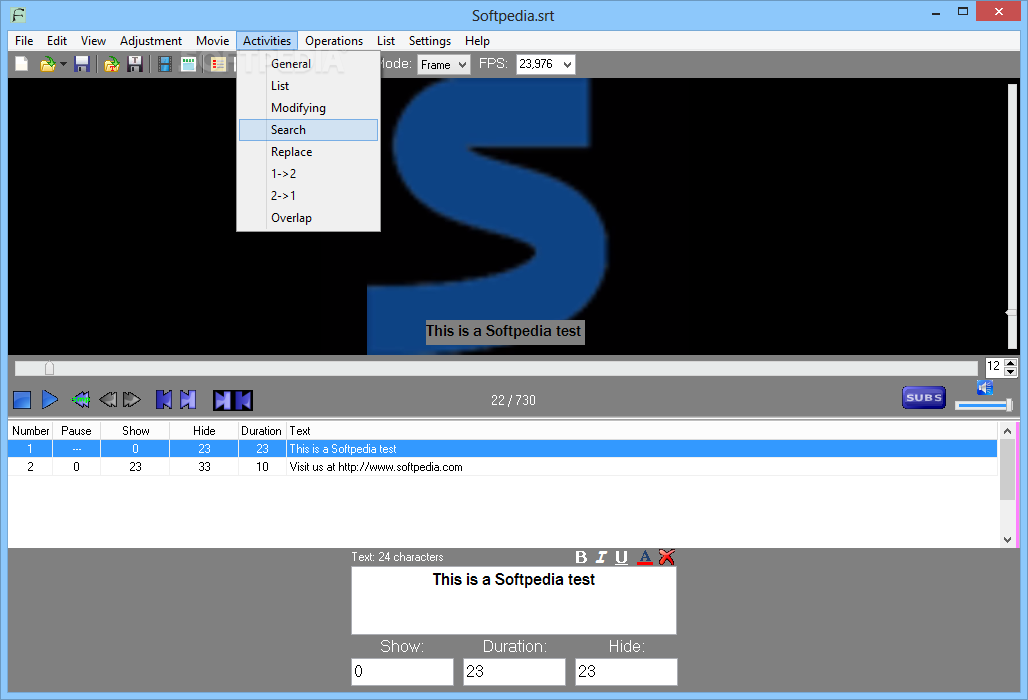Open the Operations menu
1028x700 pixels.
point(334,41)
